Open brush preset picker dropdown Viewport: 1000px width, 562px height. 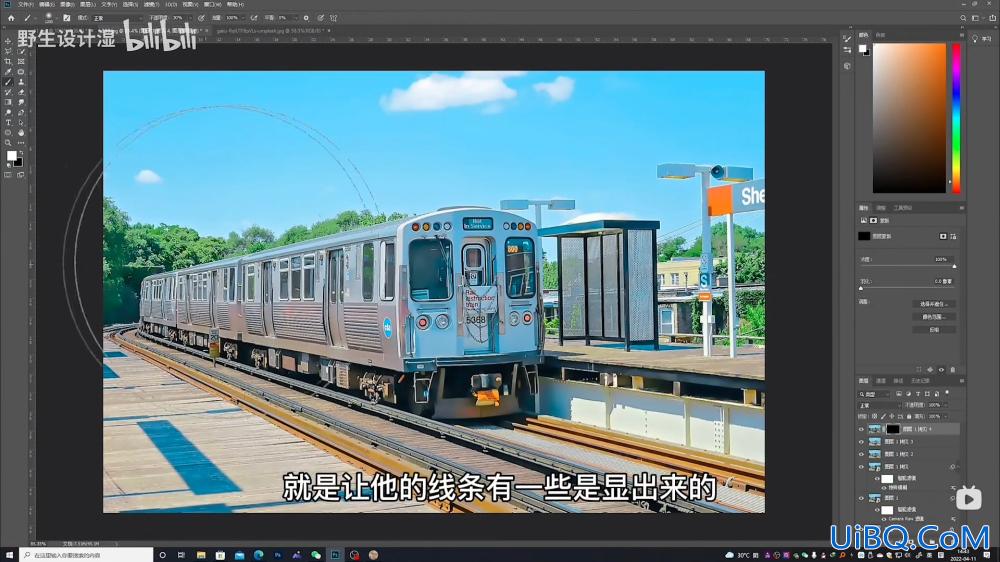pyautogui.click(x=56, y=18)
